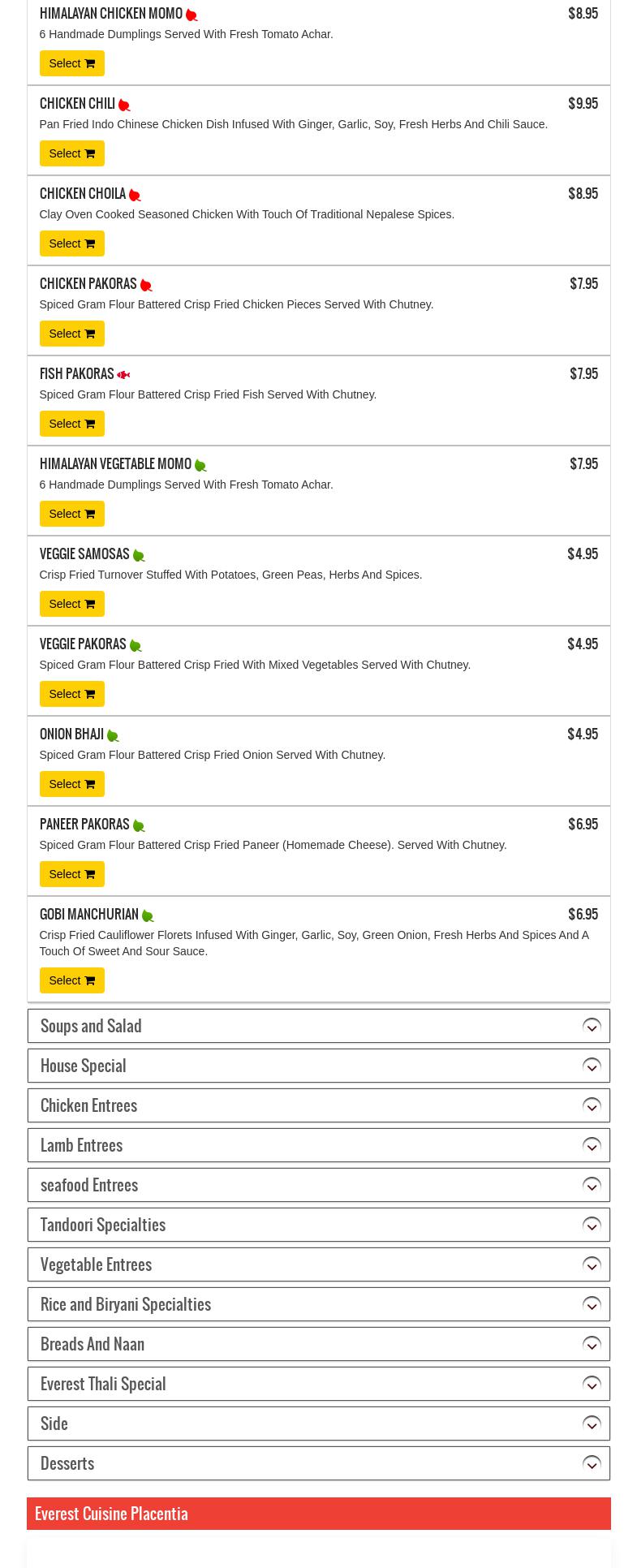Click the red chicken icon beside Himalayan Chicken Momo

[x=192, y=15]
